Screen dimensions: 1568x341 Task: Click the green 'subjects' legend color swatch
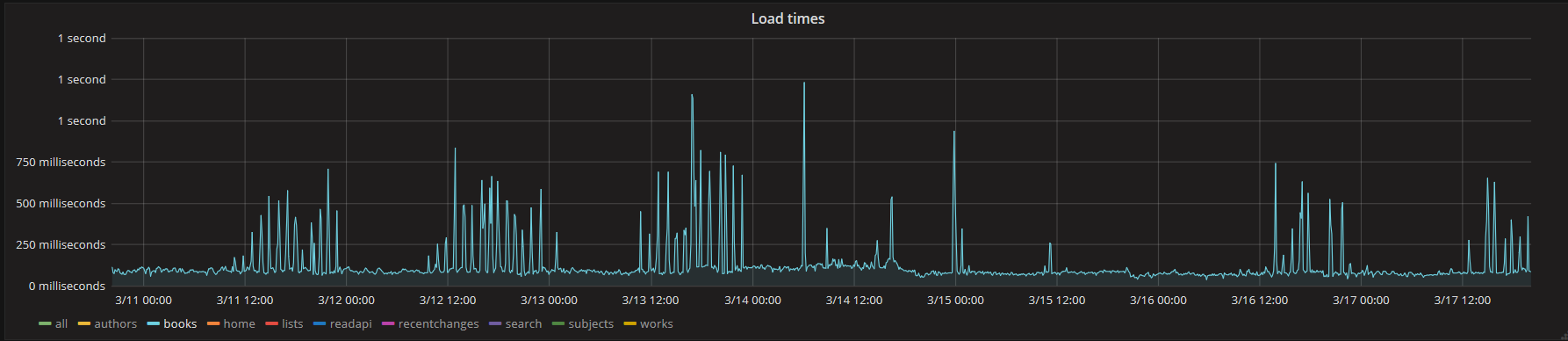[558, 324]
